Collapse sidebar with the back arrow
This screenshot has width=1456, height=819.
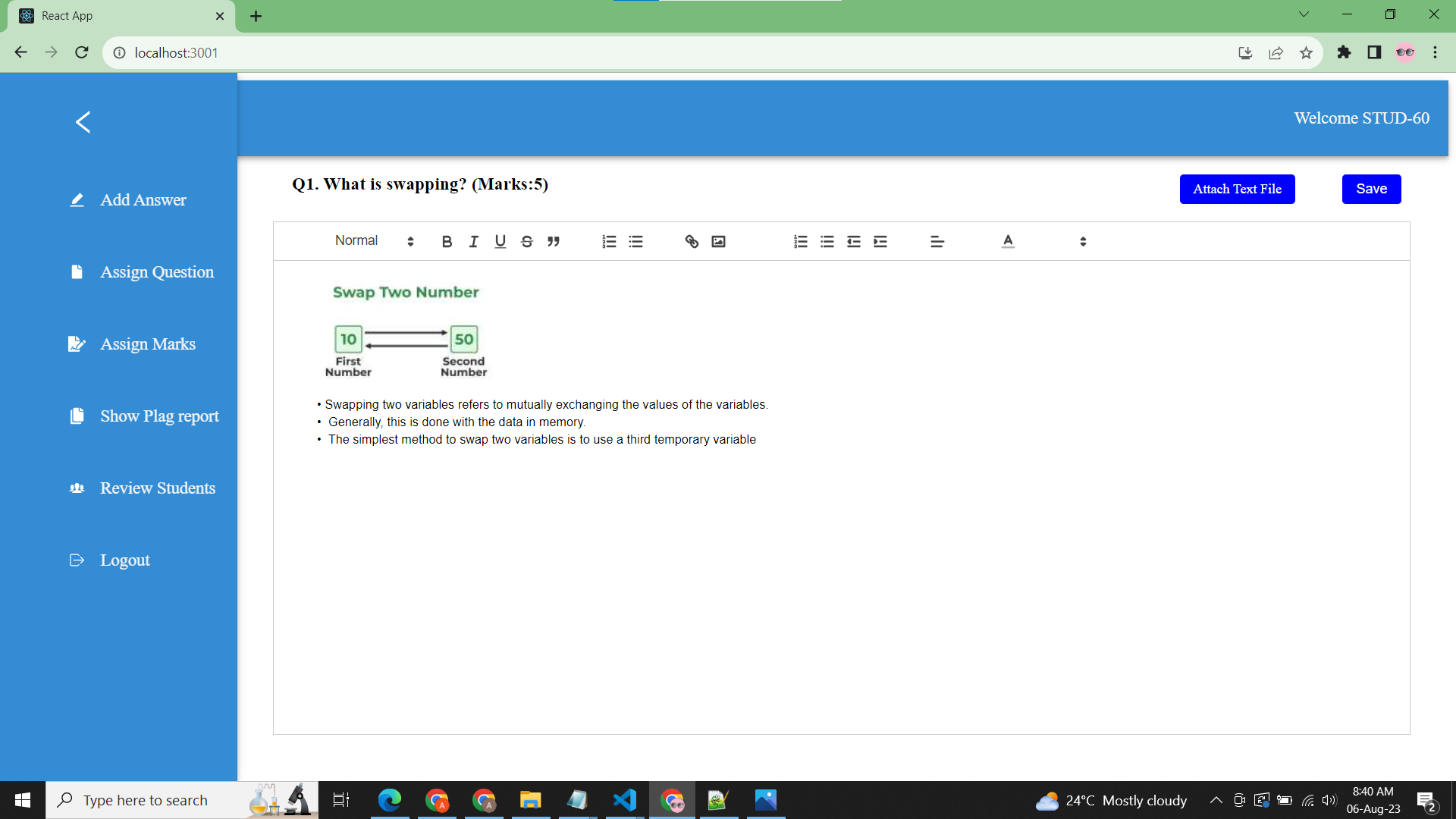pos(83,122)
